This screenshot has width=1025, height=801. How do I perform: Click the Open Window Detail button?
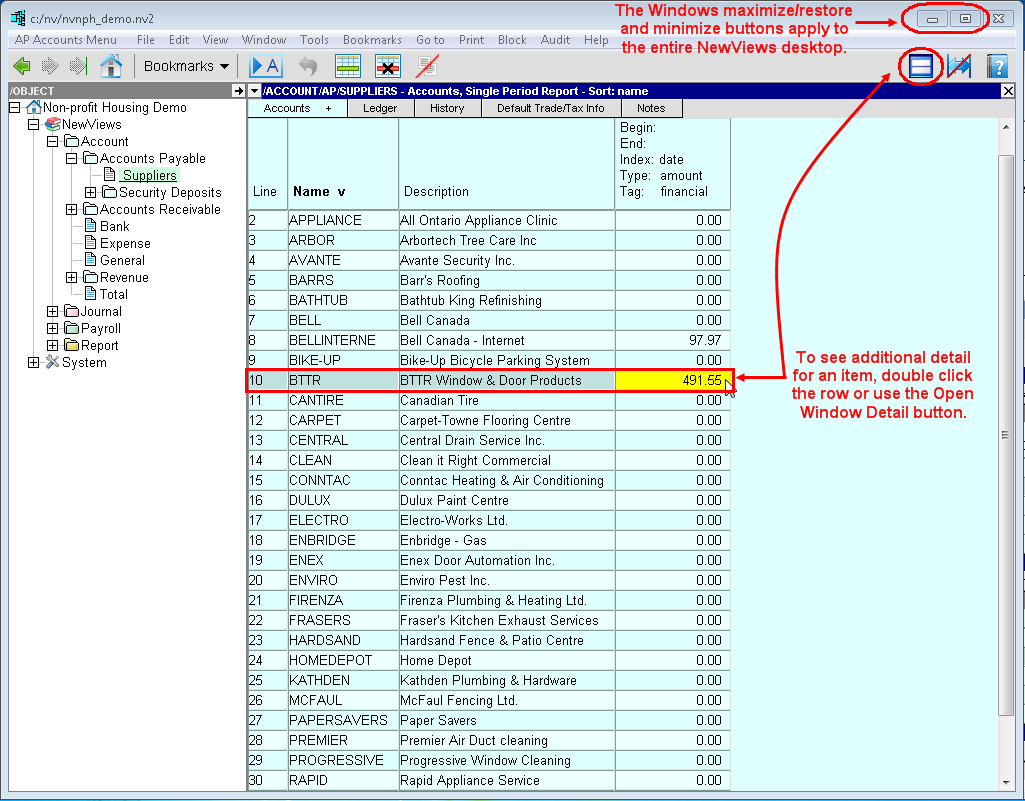[x=920, y=66]
